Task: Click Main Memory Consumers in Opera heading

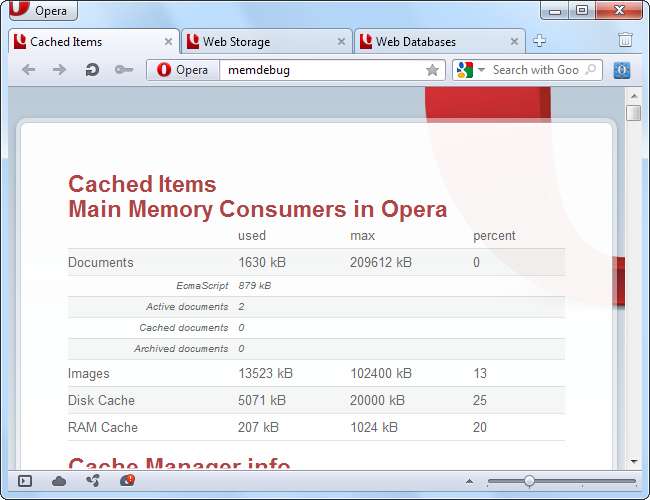Action: (257, 209)
